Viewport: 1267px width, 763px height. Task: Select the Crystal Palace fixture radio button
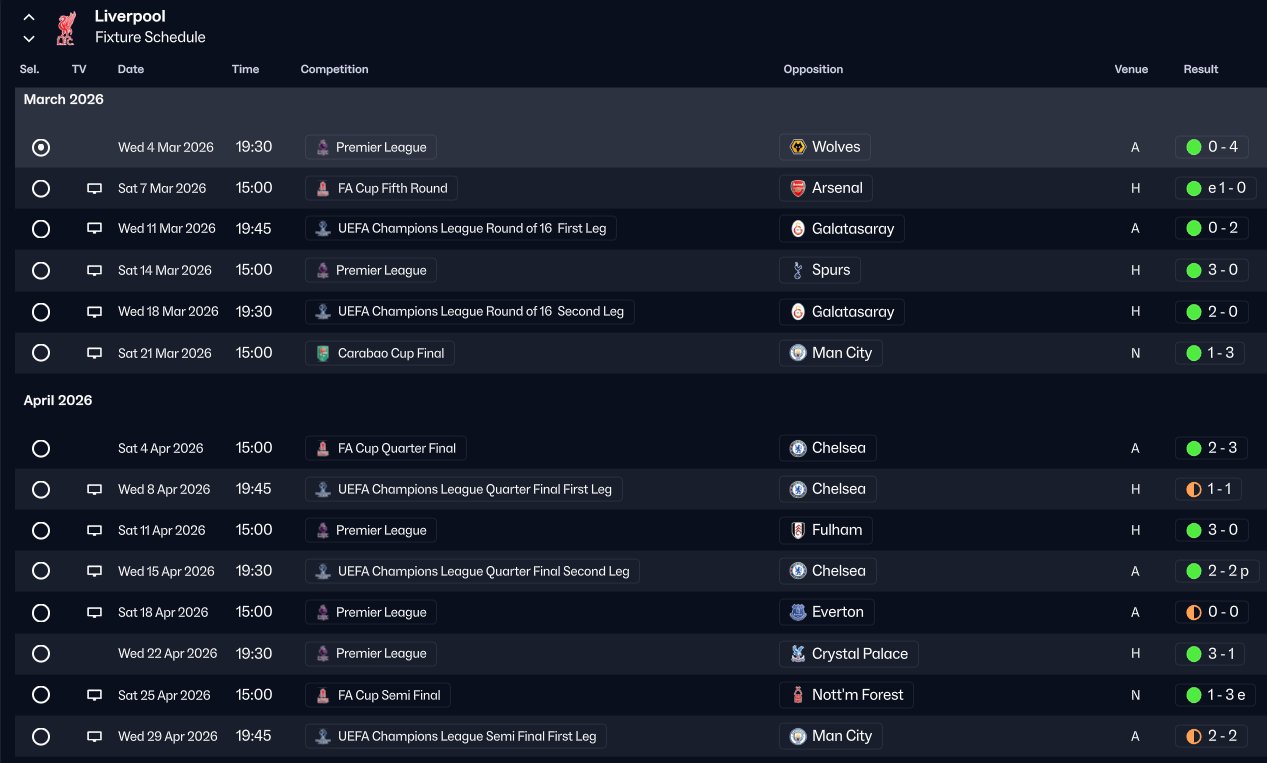(41, 654)
